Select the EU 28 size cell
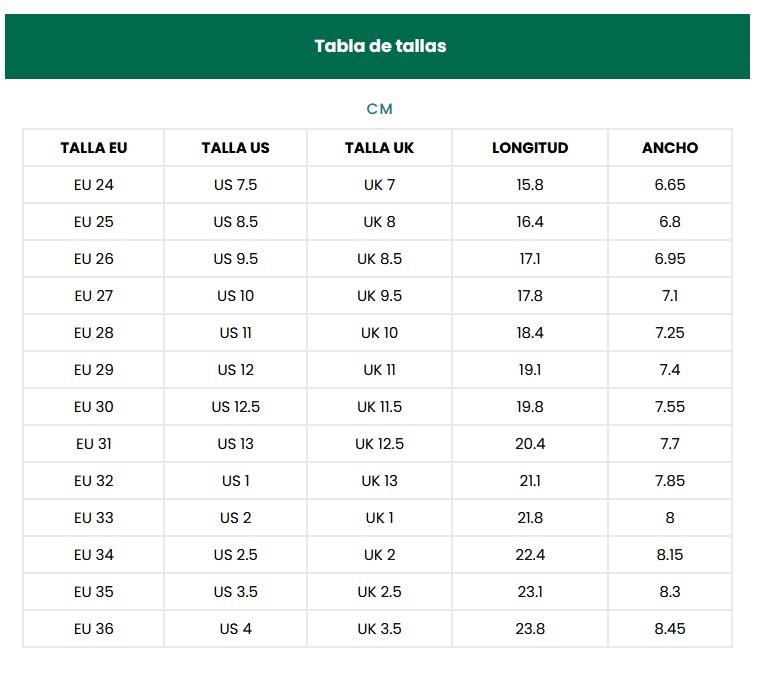 point(94,333)
